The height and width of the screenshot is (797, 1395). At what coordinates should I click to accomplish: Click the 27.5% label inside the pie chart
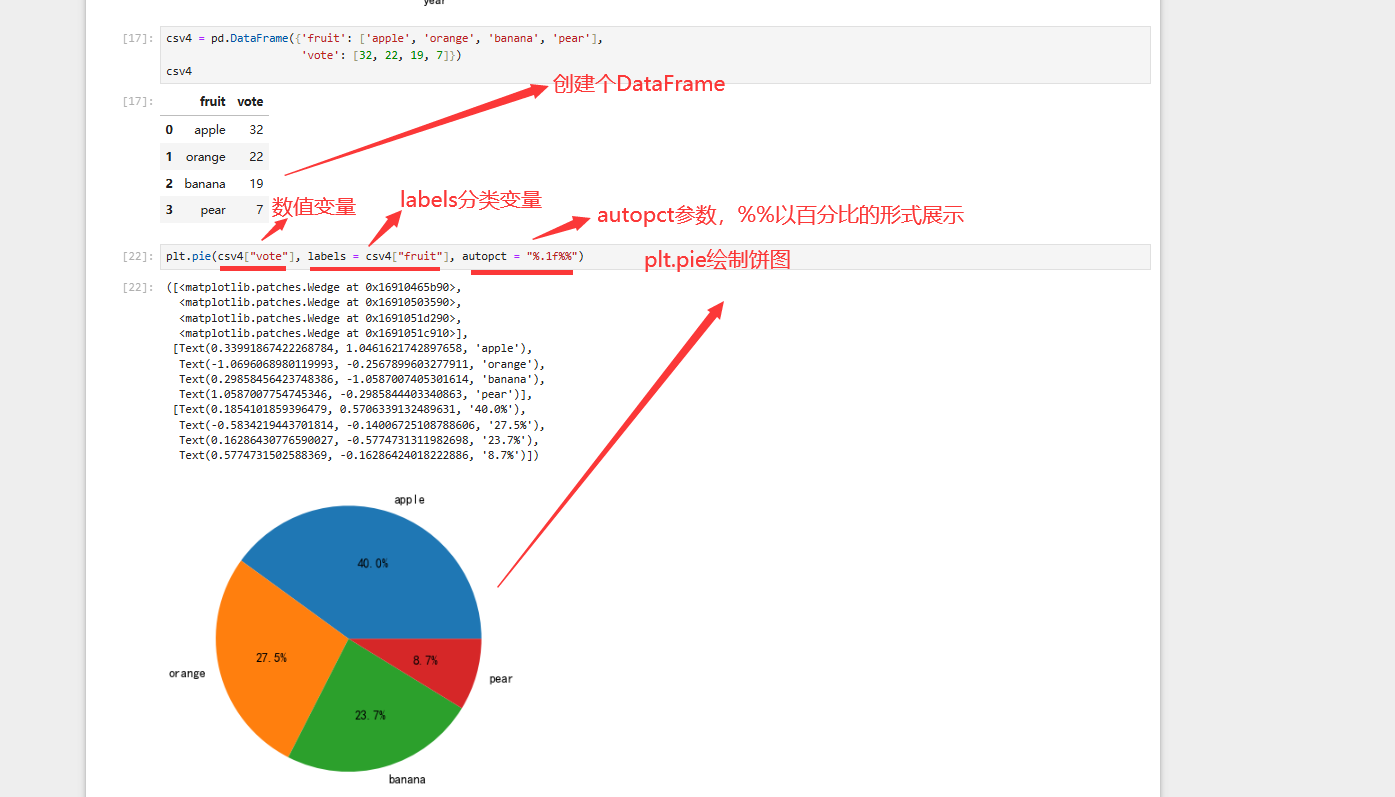(271, 658)
